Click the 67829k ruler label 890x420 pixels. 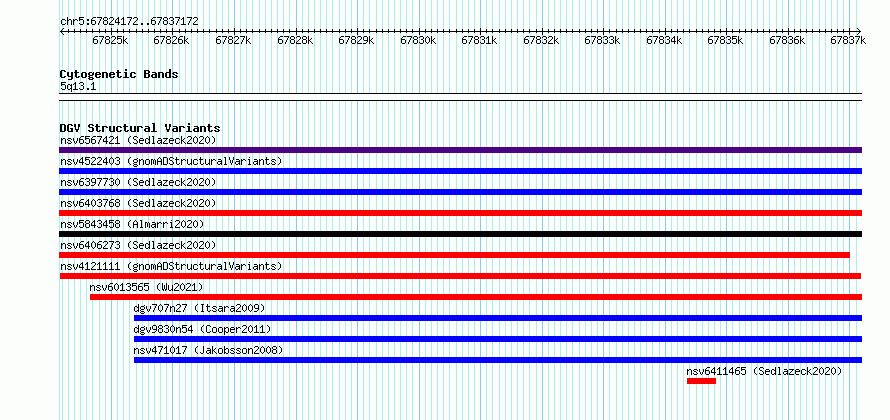357,40
